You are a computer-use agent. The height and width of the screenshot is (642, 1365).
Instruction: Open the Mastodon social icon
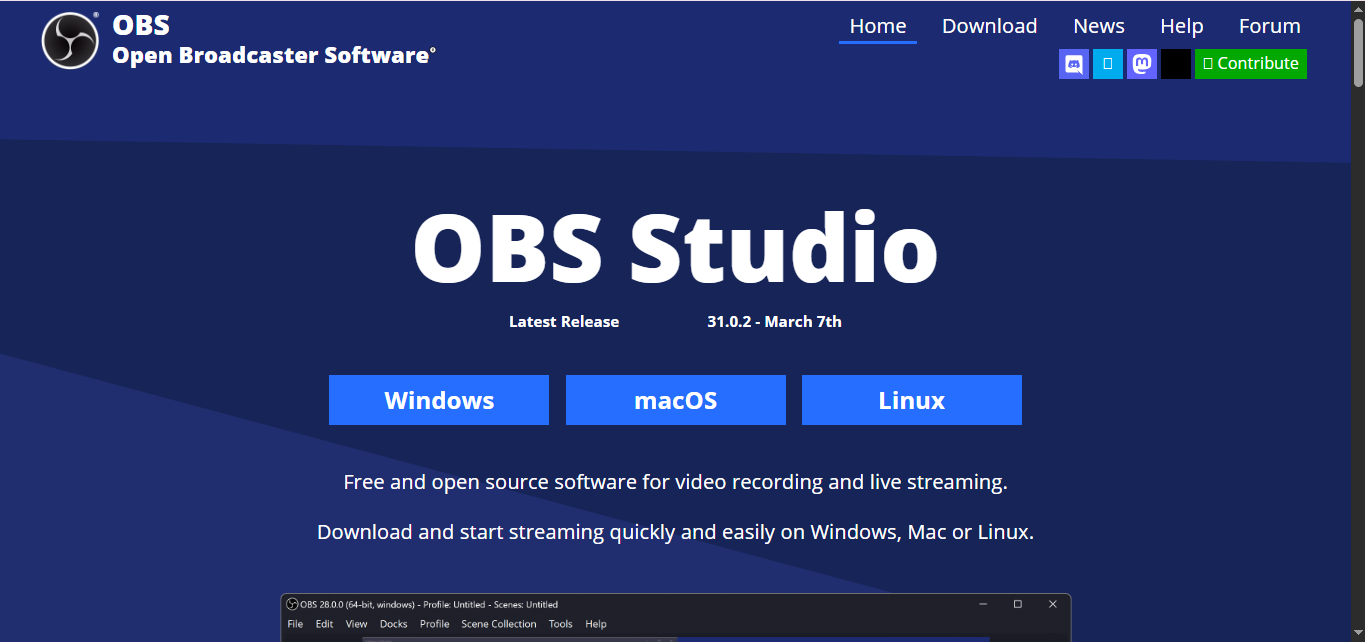click(1142, 64)
